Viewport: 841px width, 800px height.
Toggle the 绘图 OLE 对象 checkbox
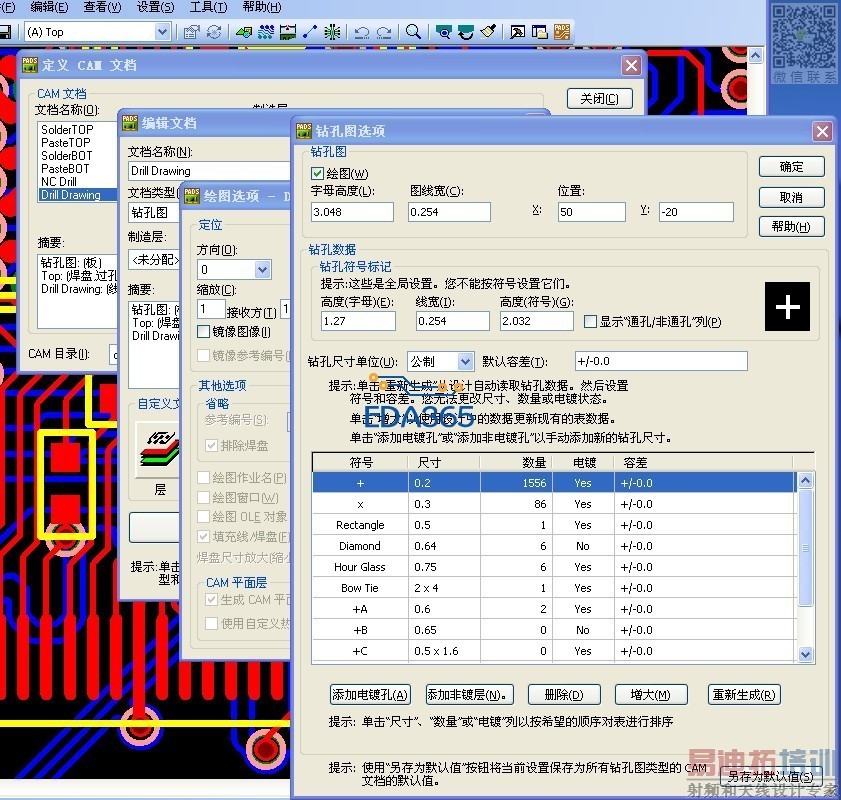203,516
